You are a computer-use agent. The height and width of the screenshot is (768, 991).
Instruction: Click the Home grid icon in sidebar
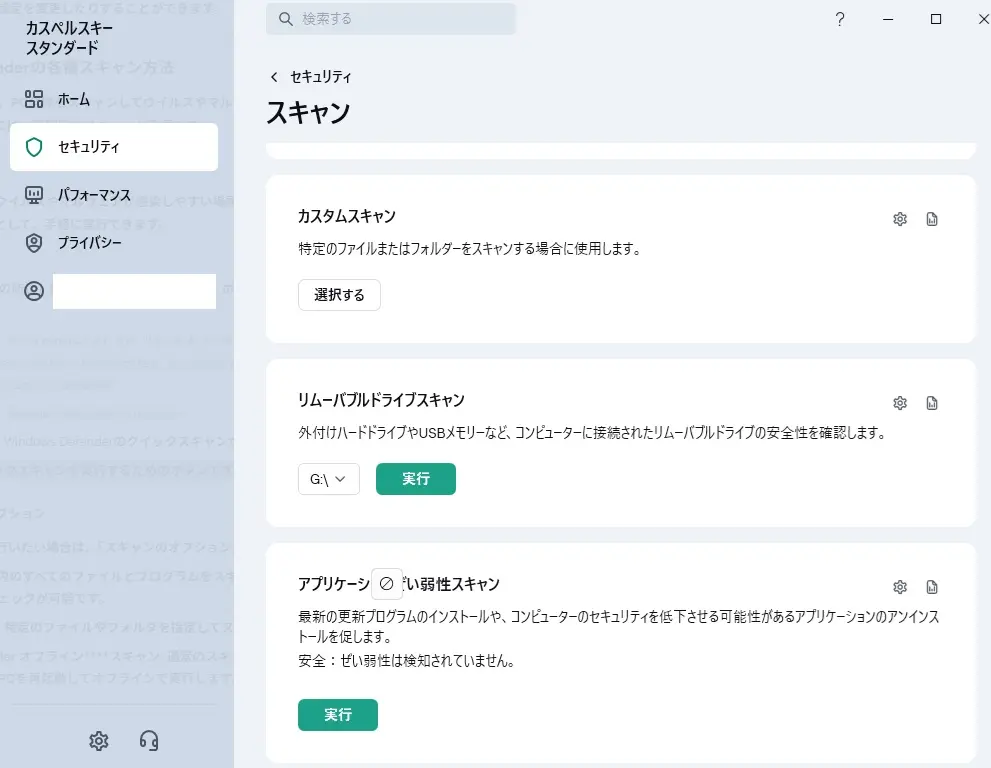pyautogui.click(x=34, y=99)
